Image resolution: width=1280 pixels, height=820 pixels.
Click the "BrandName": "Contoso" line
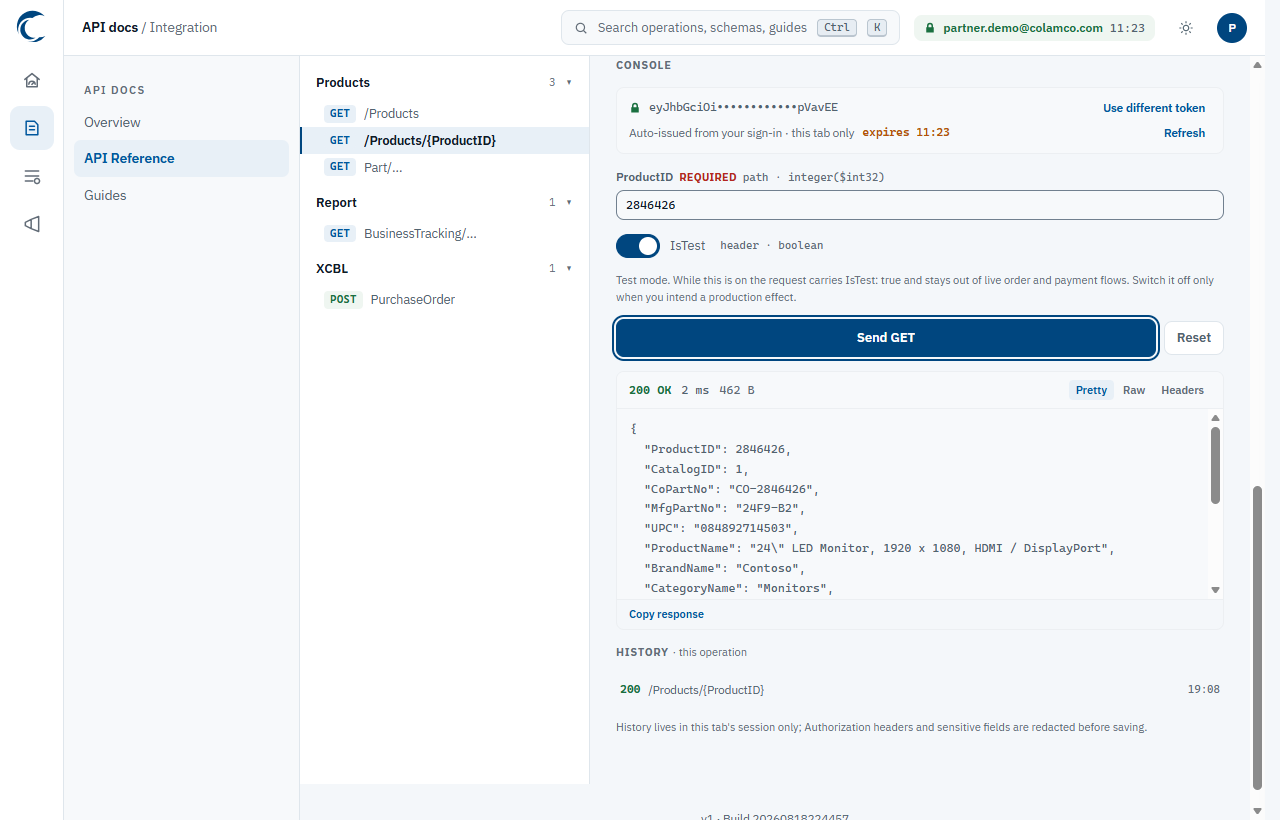click(725, 569)
